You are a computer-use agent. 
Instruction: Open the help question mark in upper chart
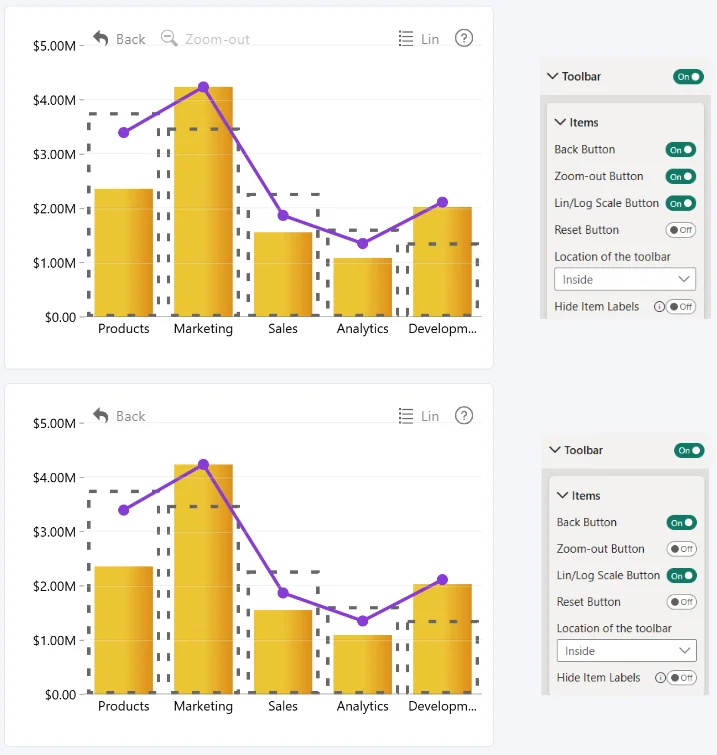coord(464,38)
